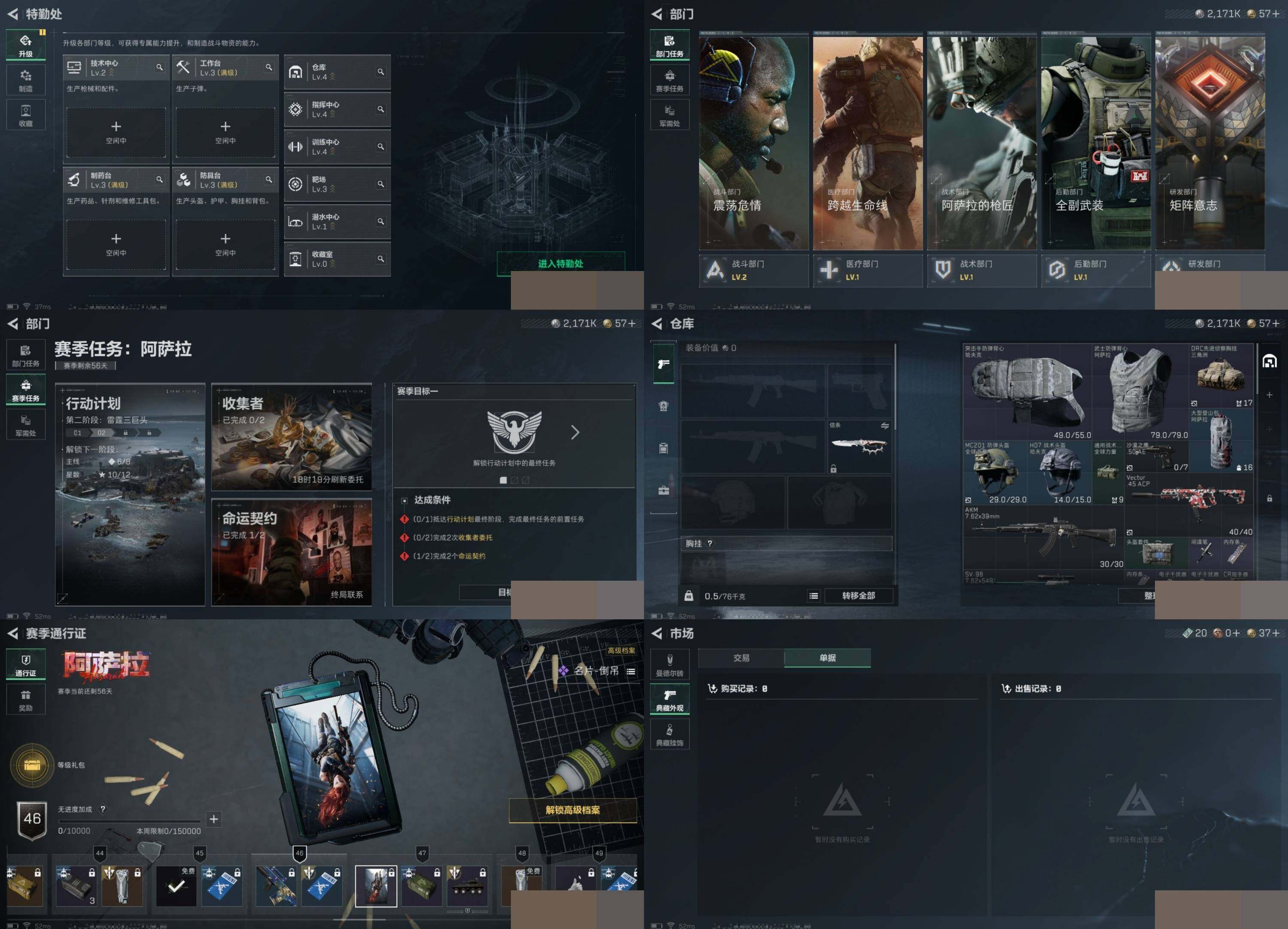
Task: Toggle swap icon on knife slot
Action: (x=884, y=426)
